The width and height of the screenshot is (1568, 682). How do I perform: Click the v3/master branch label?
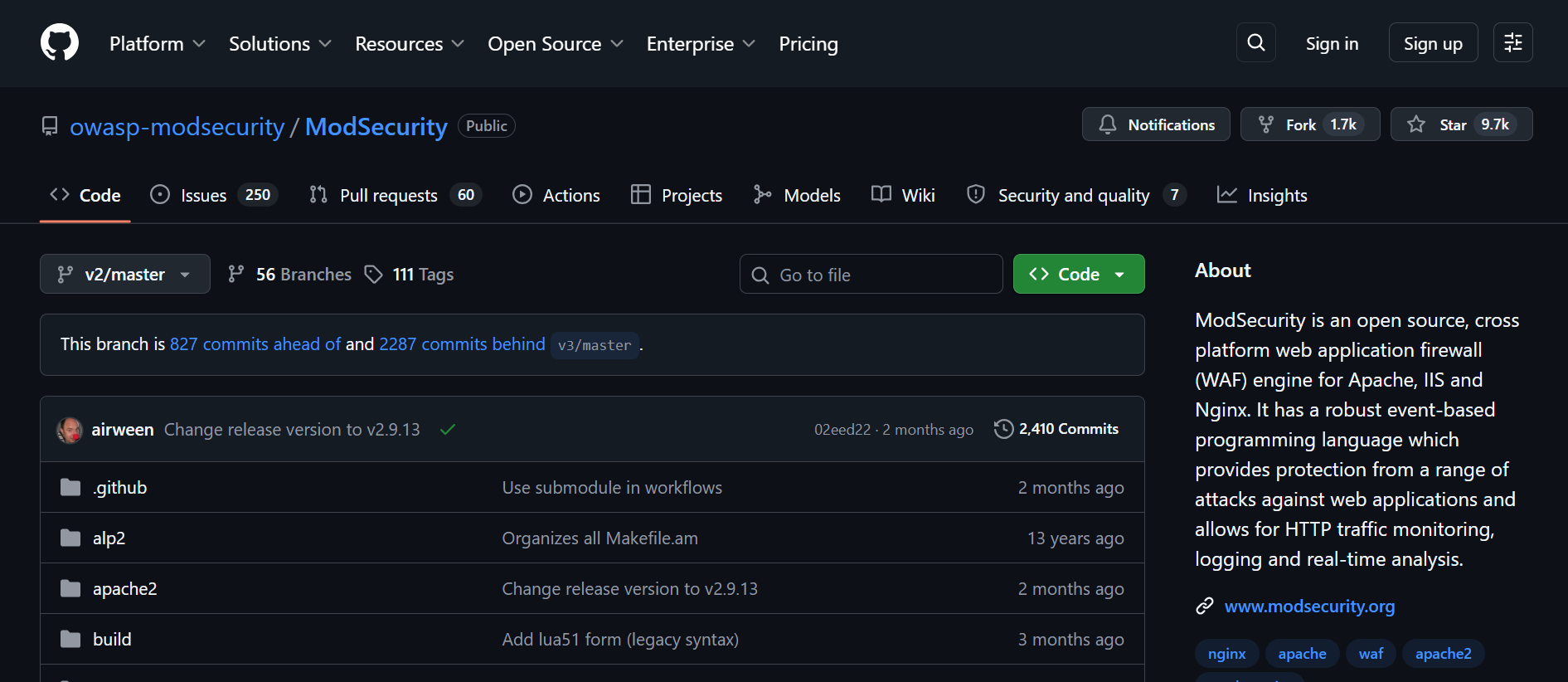[595, 345]
